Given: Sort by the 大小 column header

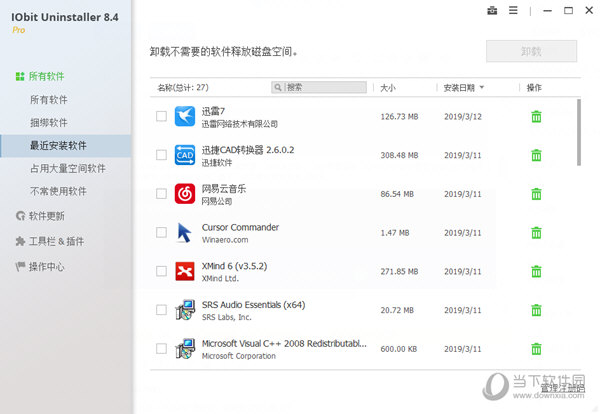Looking at the screenshot, I should [x=388, y=88].
